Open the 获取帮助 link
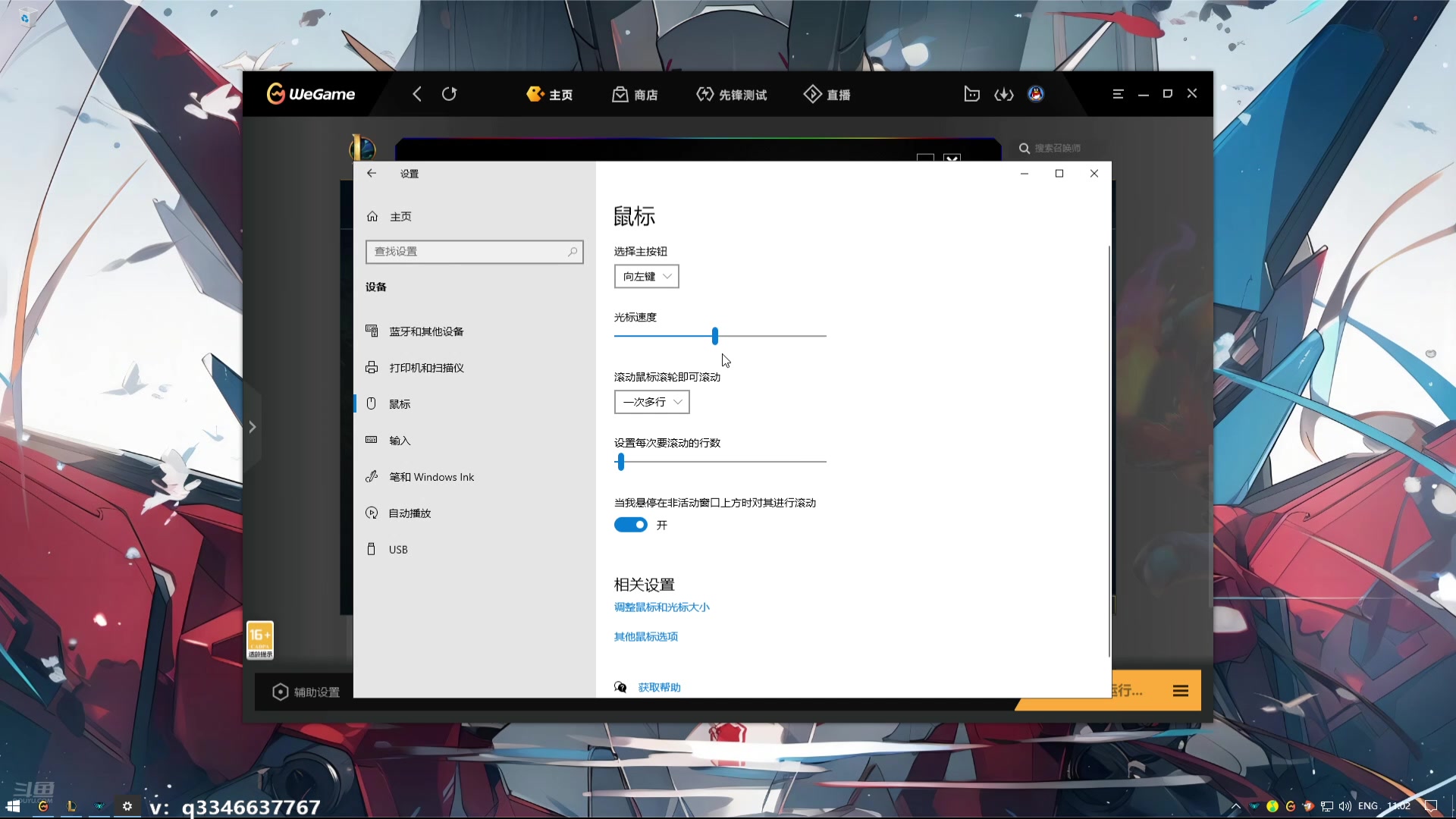The image size is (1456, 819). 659,688
